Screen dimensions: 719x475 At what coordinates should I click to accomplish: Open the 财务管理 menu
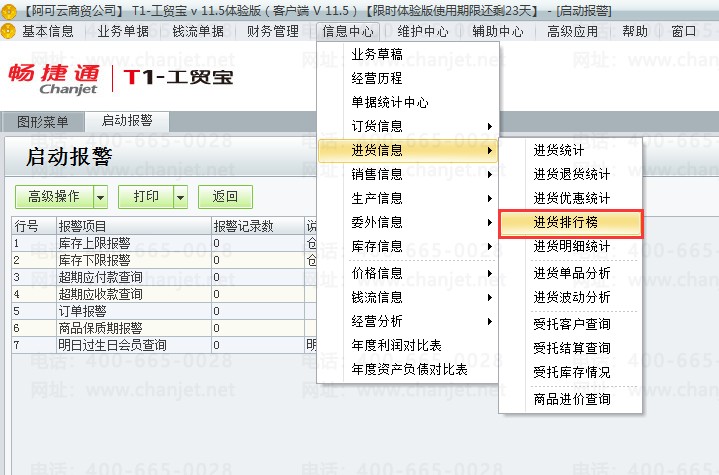tap(272, 31)
